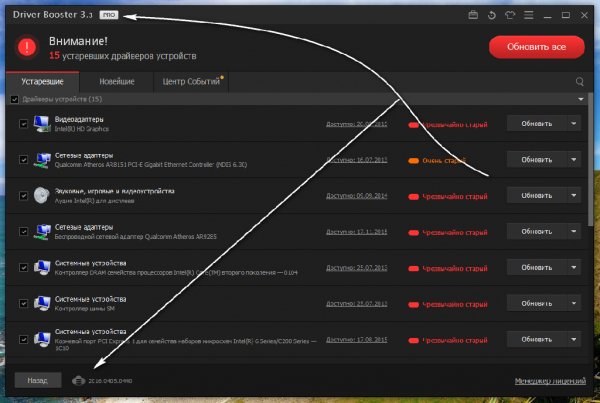The height and width of the screenshot is (403, 600).
Task: Open update dropdown arrow for audio device
Action: (574, 196)
